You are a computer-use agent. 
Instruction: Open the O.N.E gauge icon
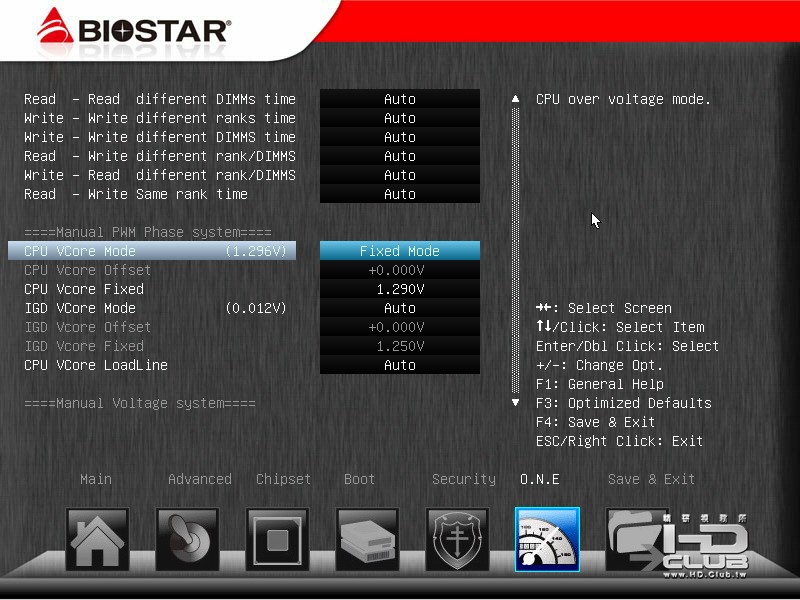click(x=547, y=539)
